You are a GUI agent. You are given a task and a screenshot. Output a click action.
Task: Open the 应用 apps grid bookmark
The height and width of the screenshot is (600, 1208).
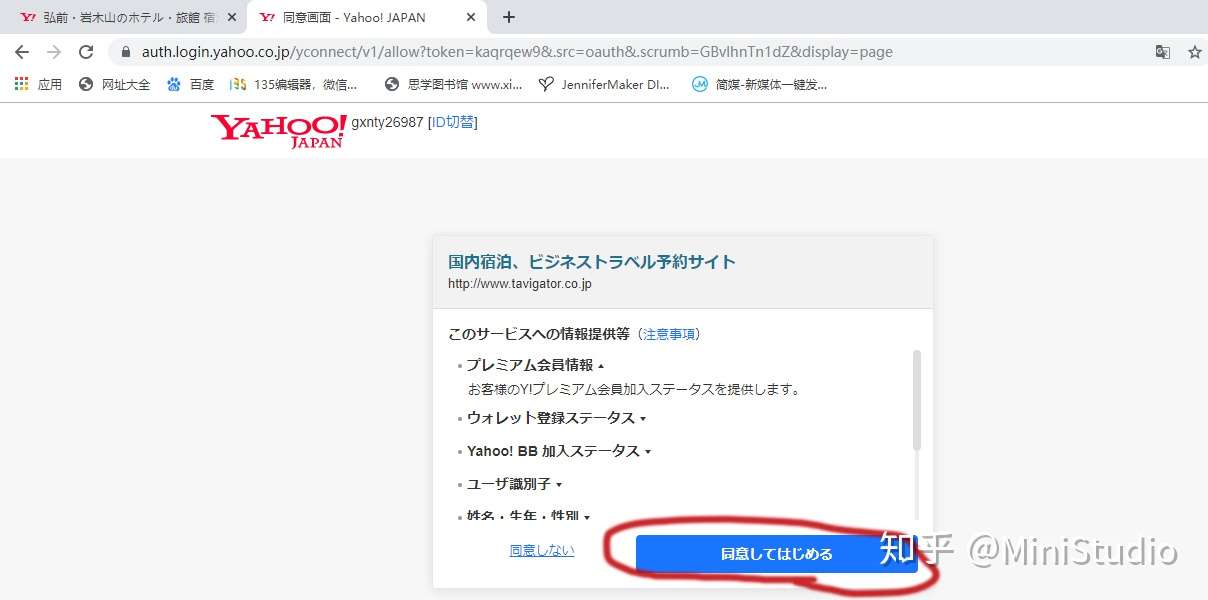39,85
